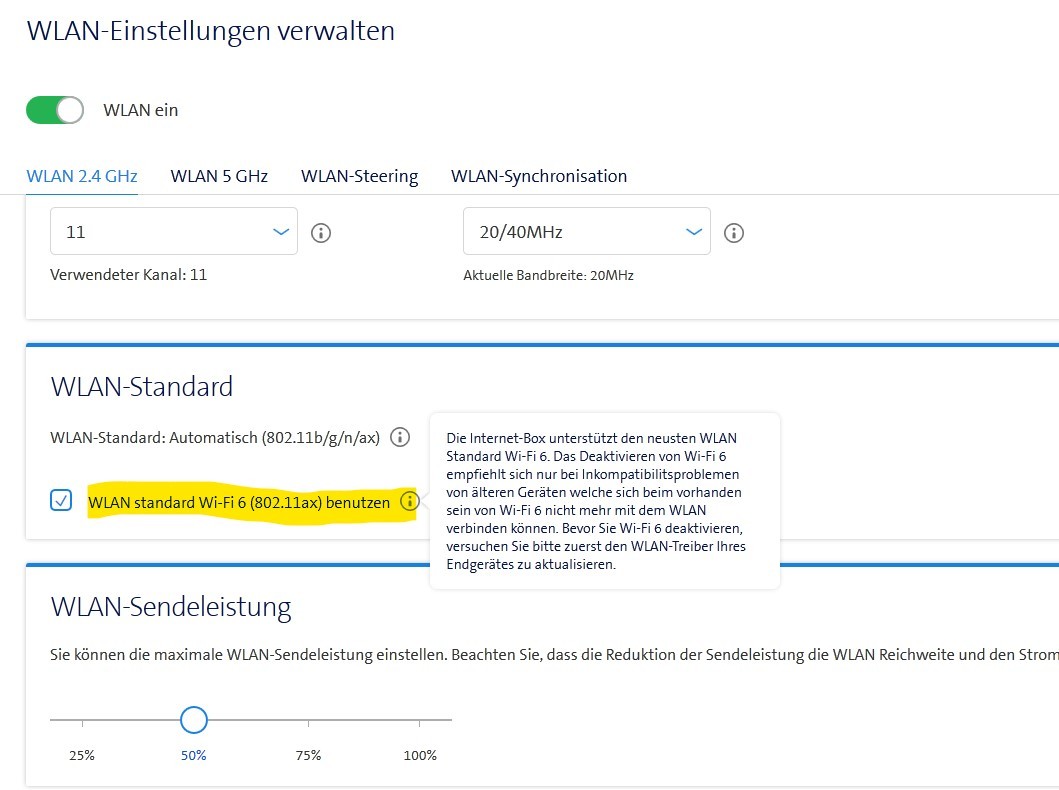Select the WLAN 2.4 GHz tab
Screen dimensions: 1059x790
coord(82,176)
